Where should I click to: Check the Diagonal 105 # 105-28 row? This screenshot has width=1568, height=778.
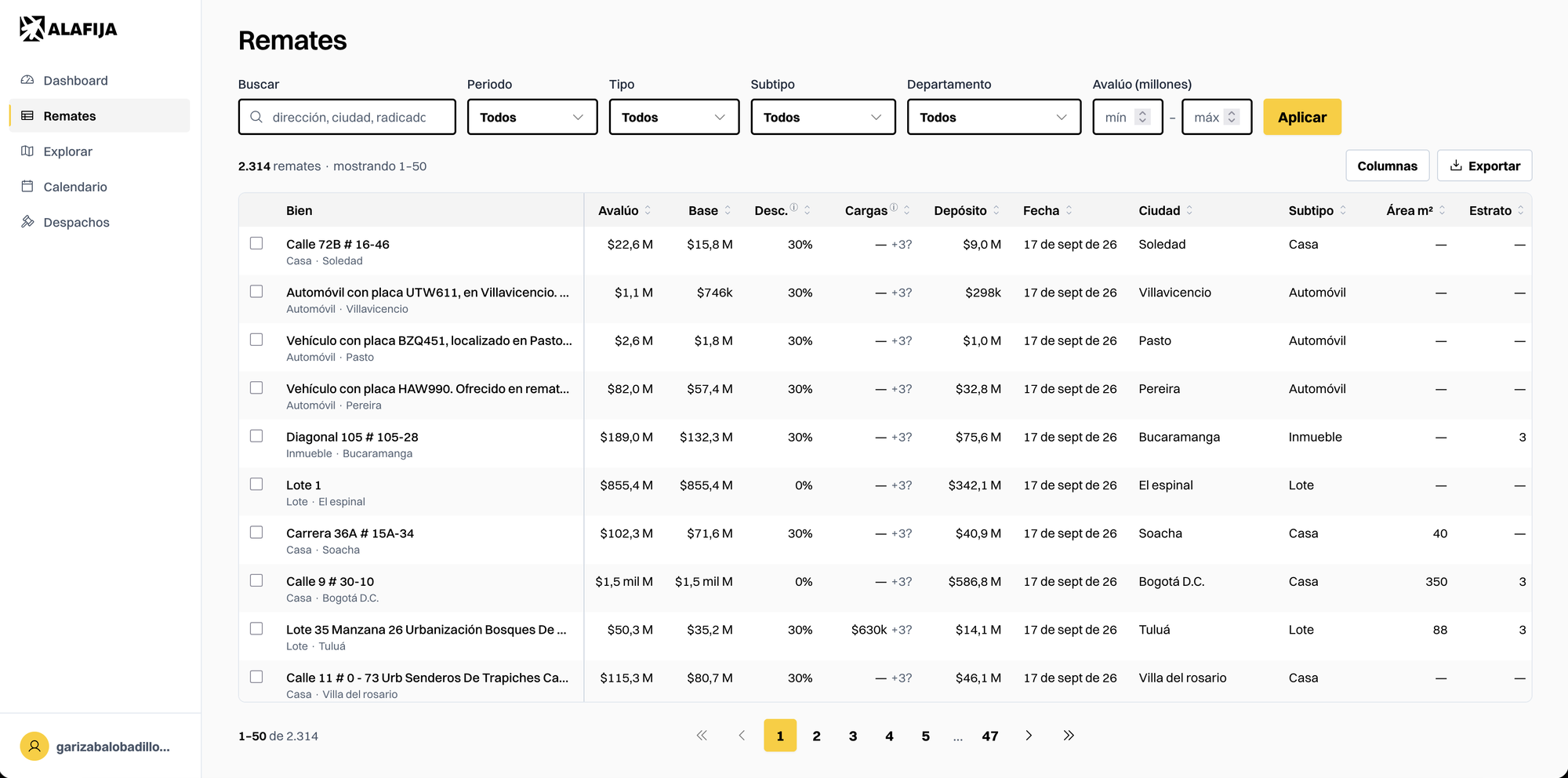pyautogui.click(x=256, y=435)
